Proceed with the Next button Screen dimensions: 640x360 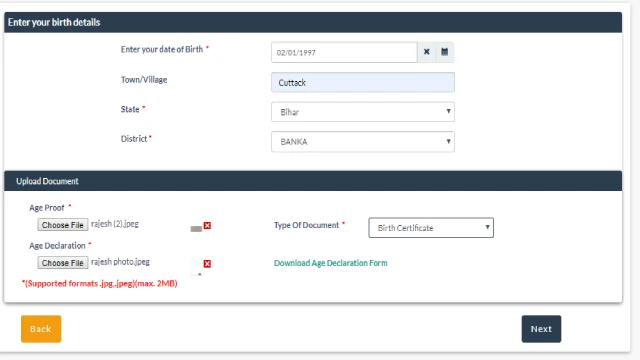click(541, 329)
